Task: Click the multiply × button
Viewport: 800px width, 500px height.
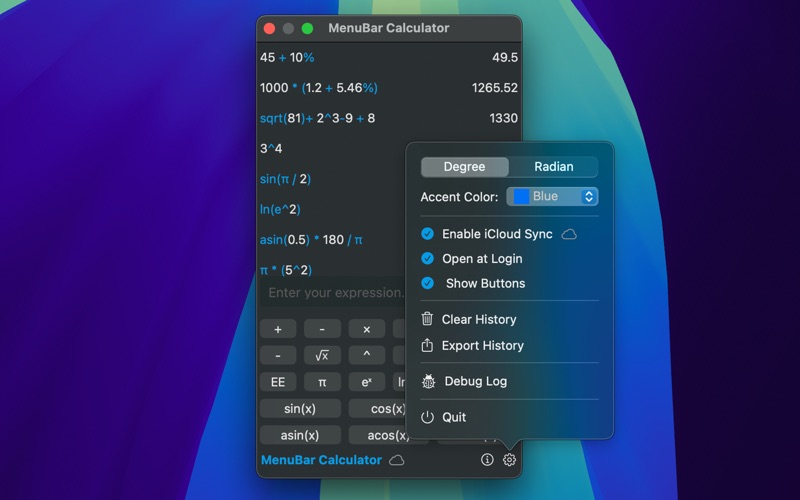Action: [366, 329]
